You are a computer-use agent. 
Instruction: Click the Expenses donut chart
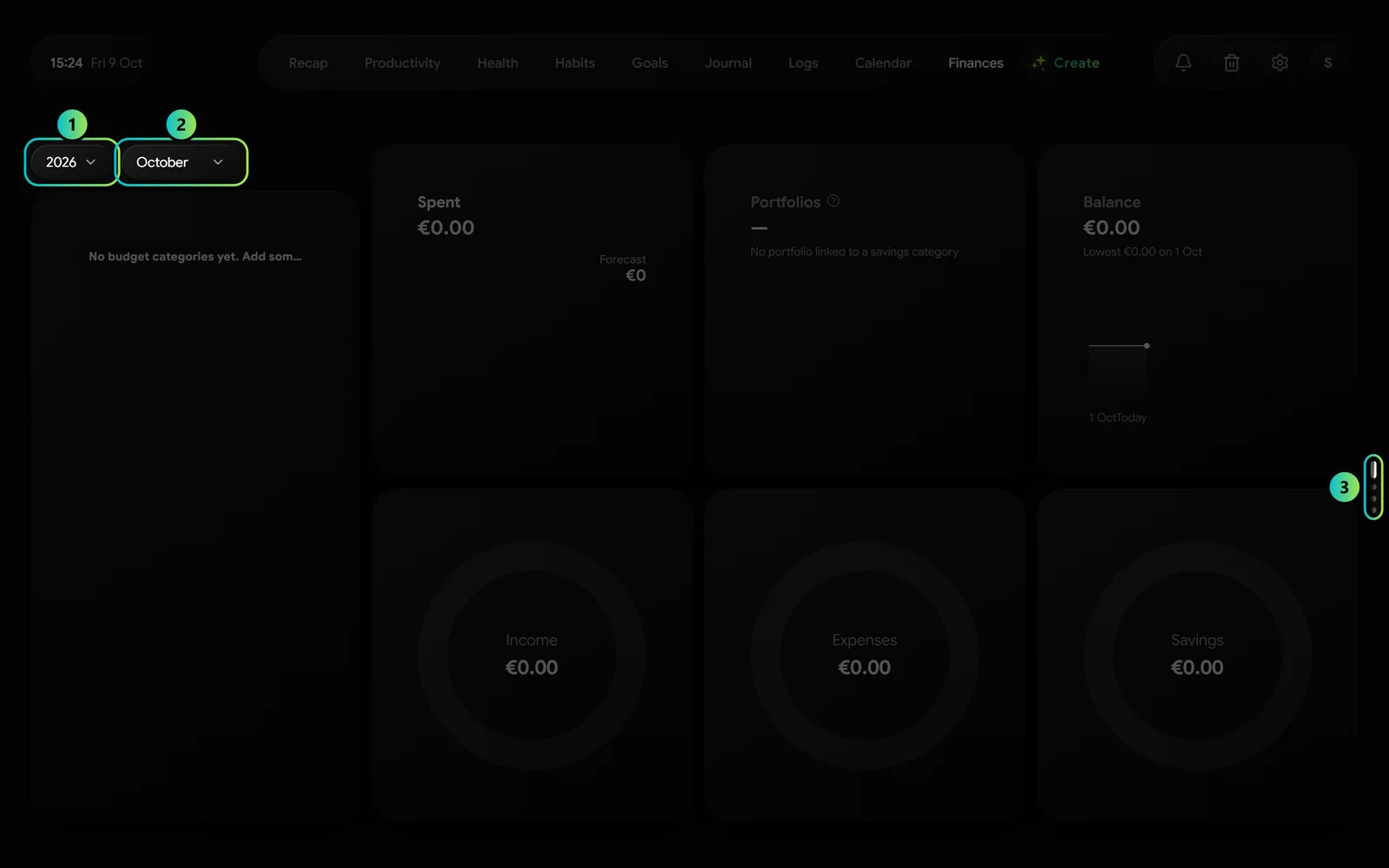pos(865,655)
